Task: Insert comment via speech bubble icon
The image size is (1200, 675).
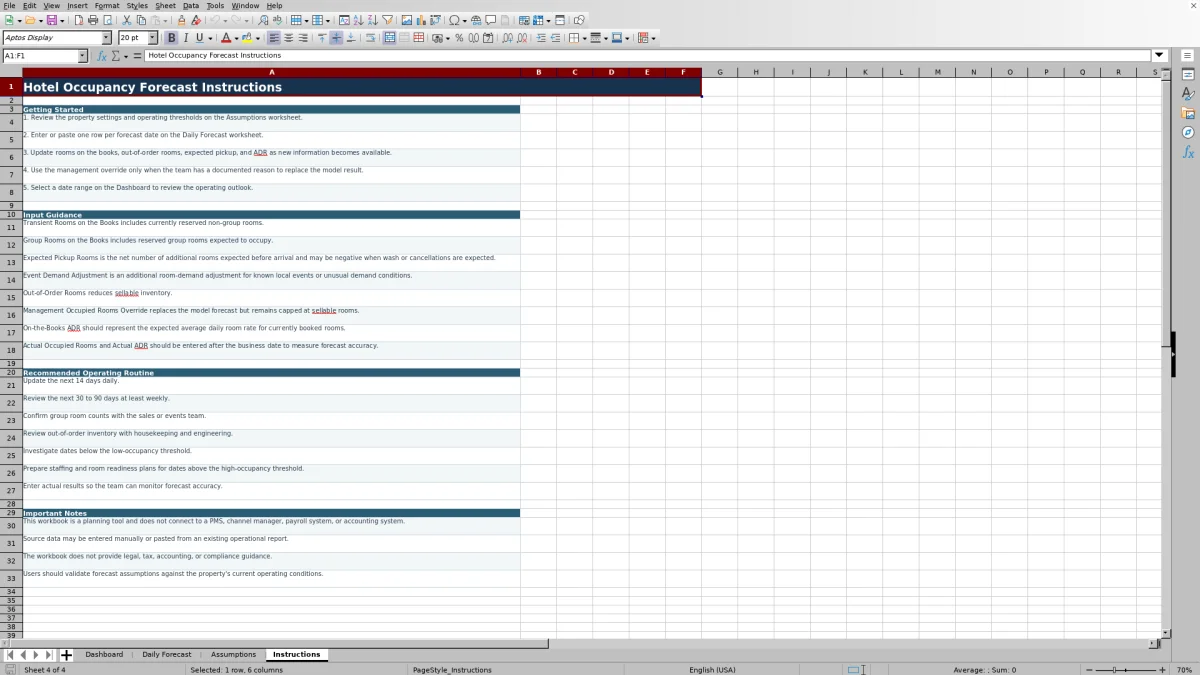Action: pos(491,20)
